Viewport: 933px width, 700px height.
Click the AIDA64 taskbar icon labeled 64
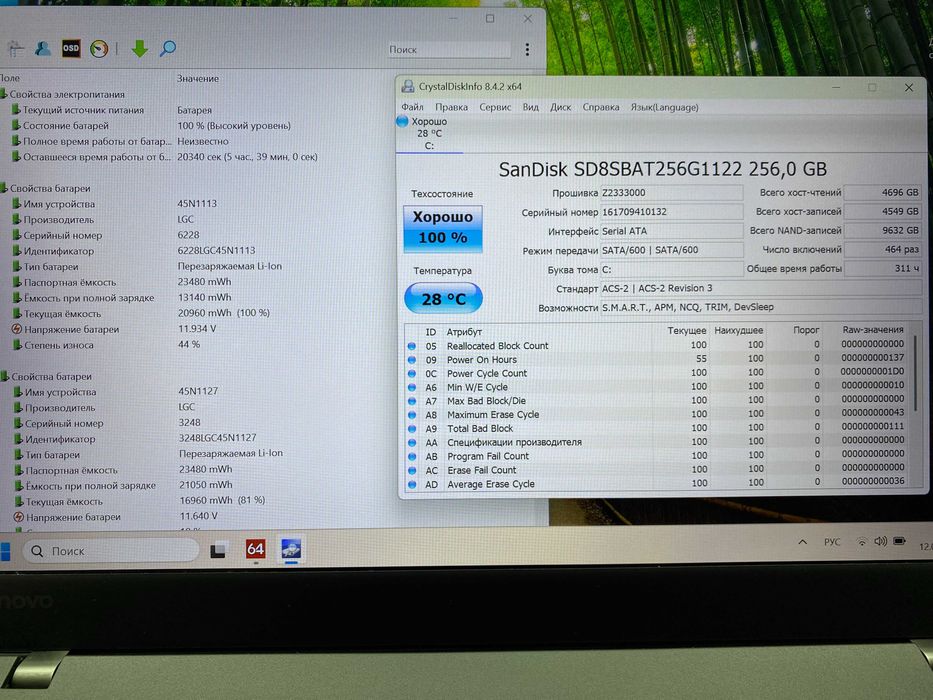point(255,549)
